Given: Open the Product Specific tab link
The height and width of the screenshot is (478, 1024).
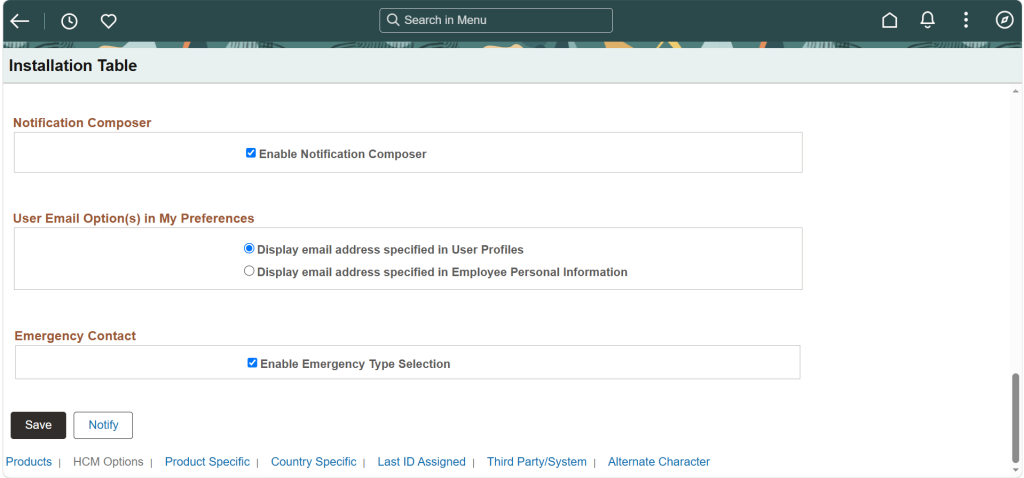Looking at the screenshot, I should pos(207,462).
